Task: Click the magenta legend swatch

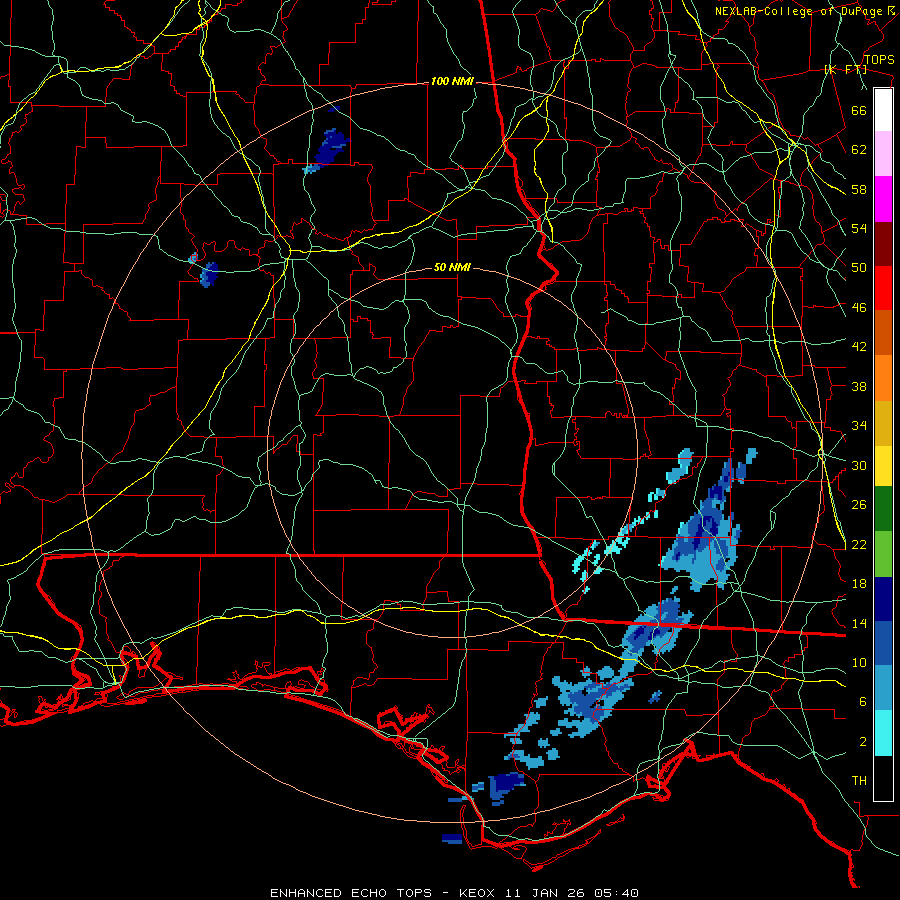Action: pyautogui.click(x=883, y=199)
